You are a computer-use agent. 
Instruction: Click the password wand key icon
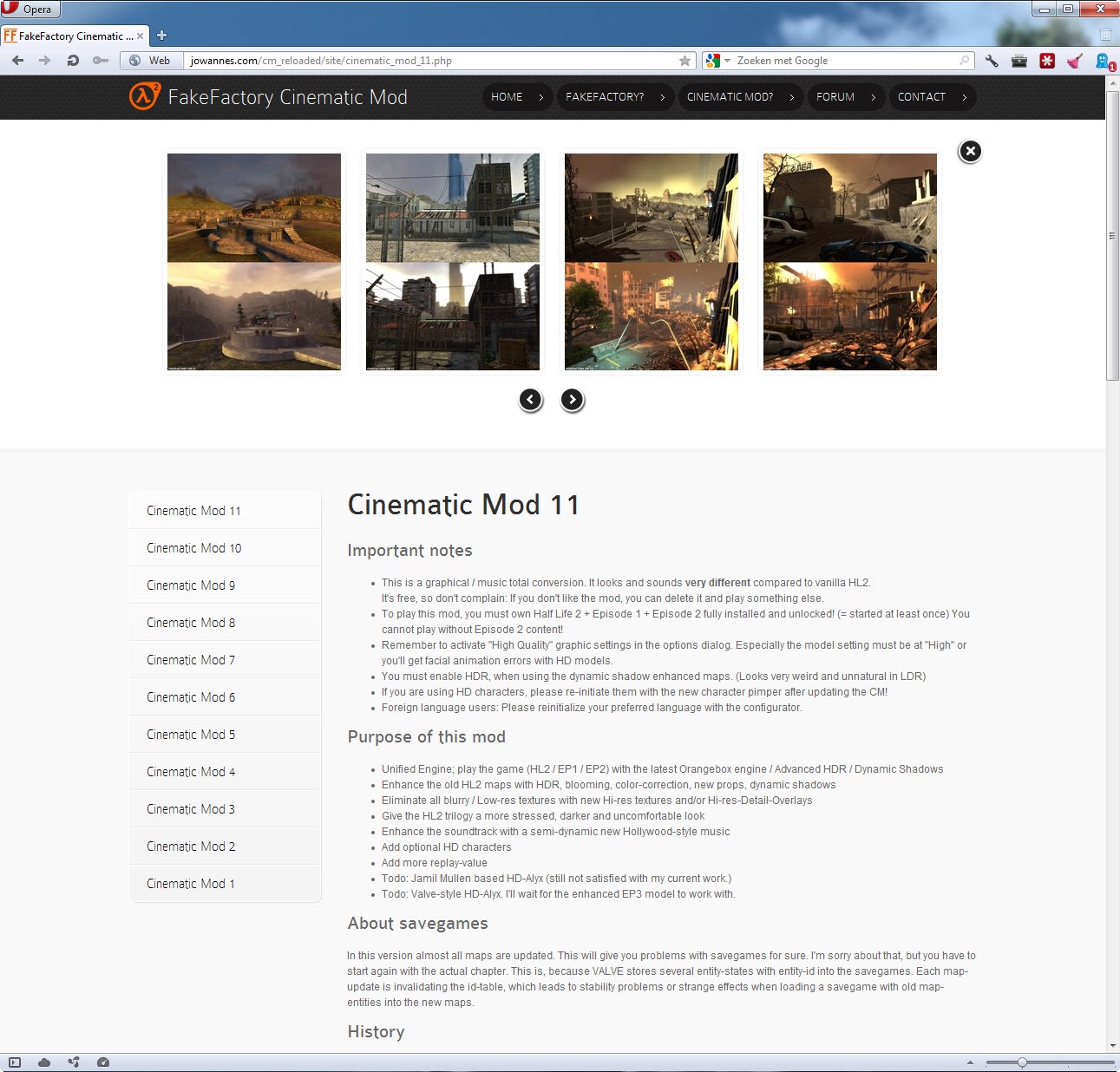[101, 61]
